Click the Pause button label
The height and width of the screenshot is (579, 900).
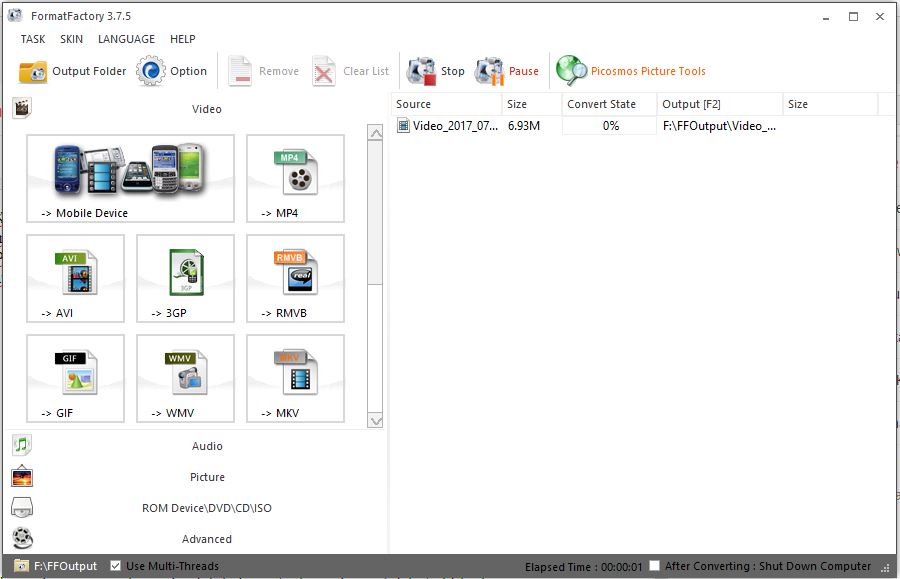click(x=523, y=71)
